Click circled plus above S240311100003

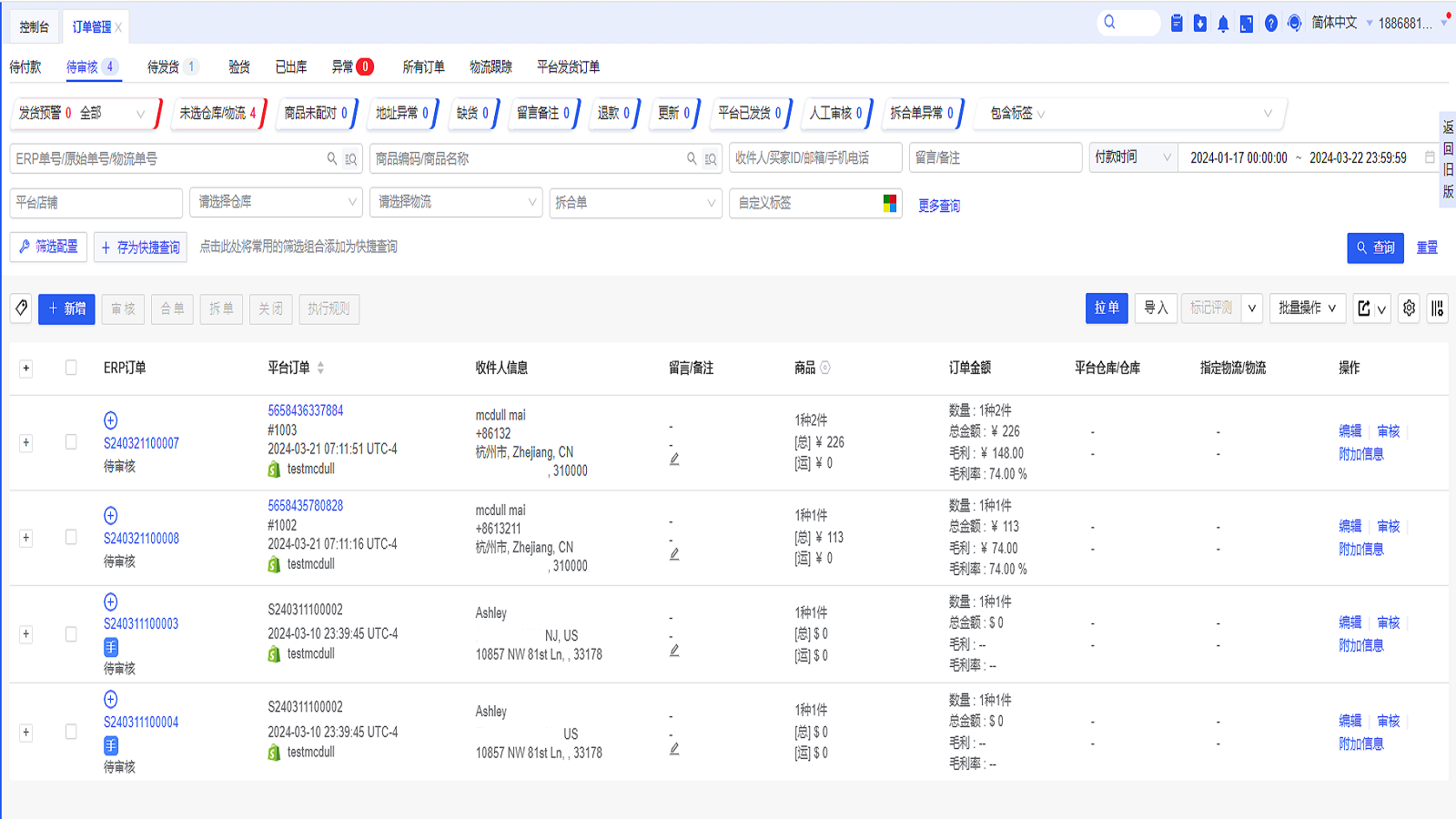(110, 602)
